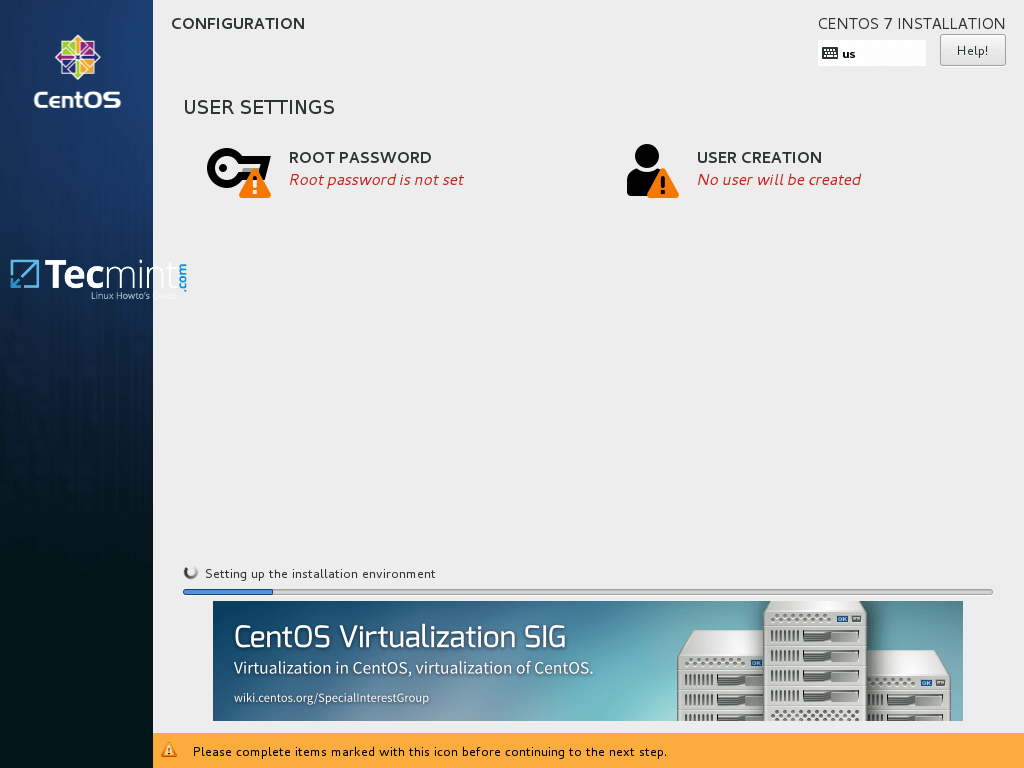Image resolution: width=1024 pixels, height=768 pixels.
Task: Click the Help! button
Action: 972,49
